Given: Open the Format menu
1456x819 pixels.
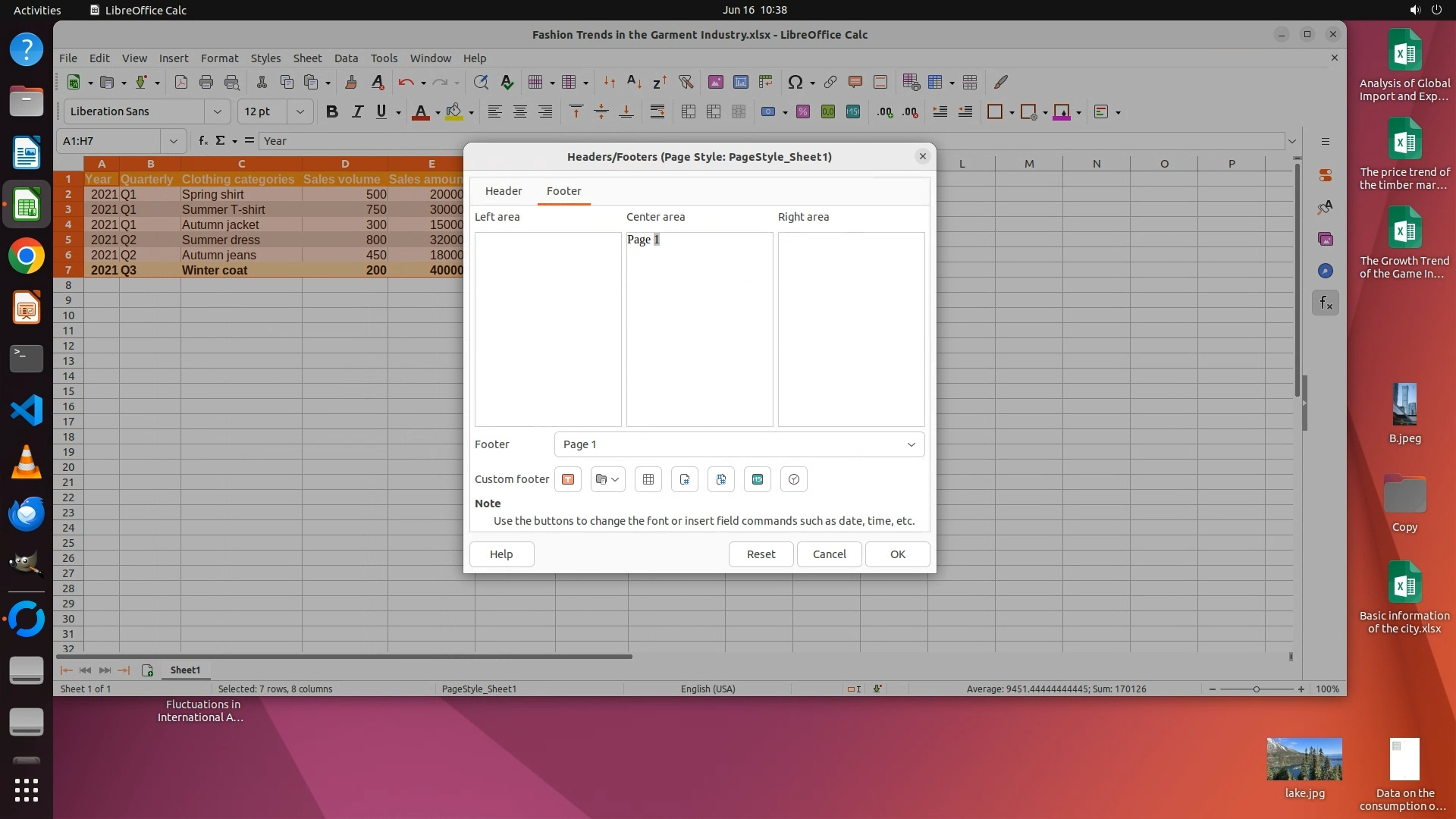Looking at the screenshot, I should click(x=219, y=58).
